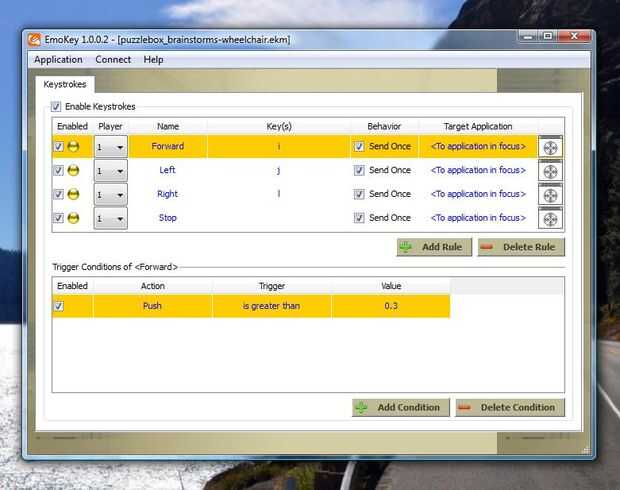Click the key cell 'l' in Right row
The width and height of the screenshot is (620, 490).
(x=279, y=194)
